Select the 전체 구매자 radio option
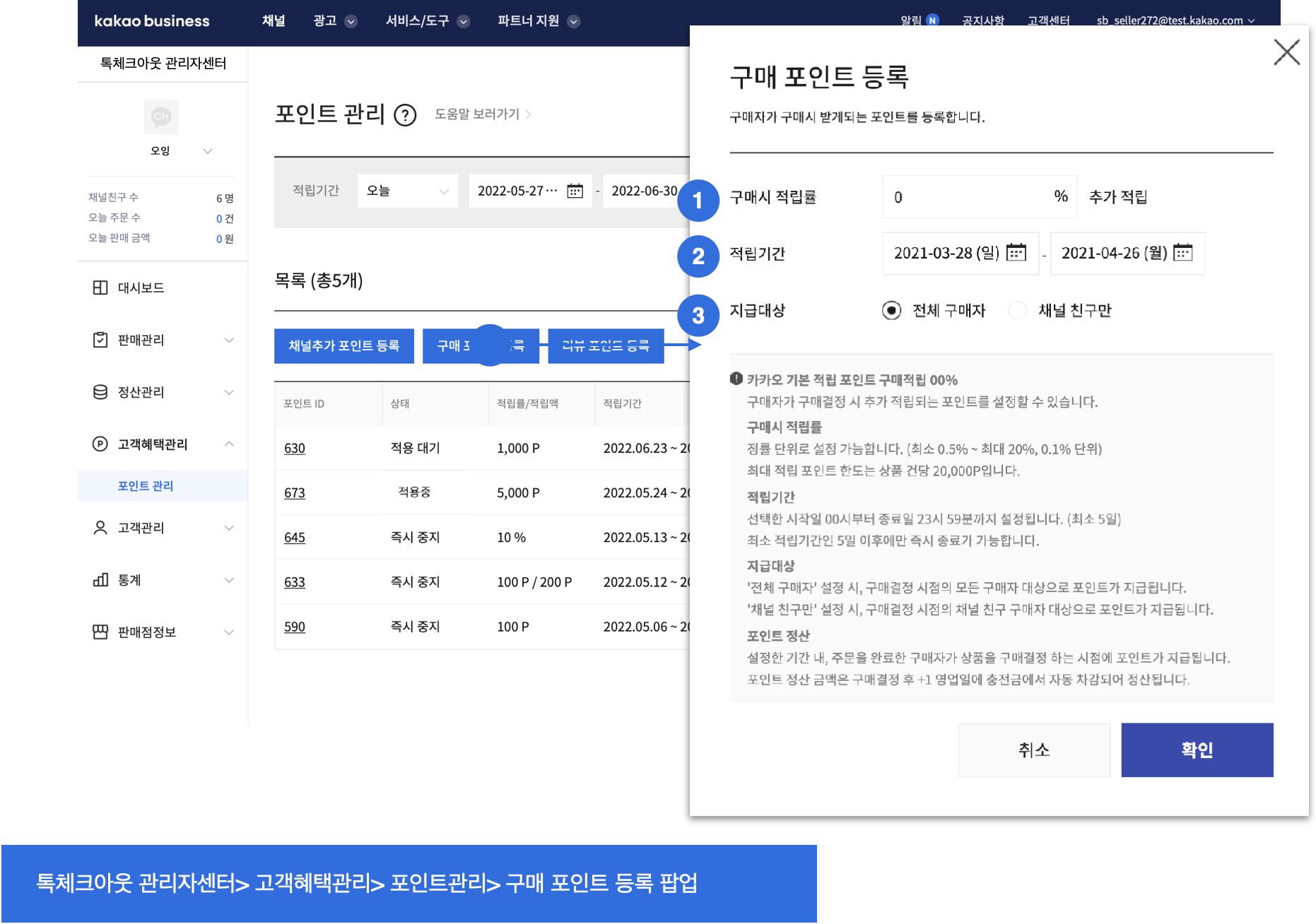The width and height of the screenshot is (1316, 924). 891,310
